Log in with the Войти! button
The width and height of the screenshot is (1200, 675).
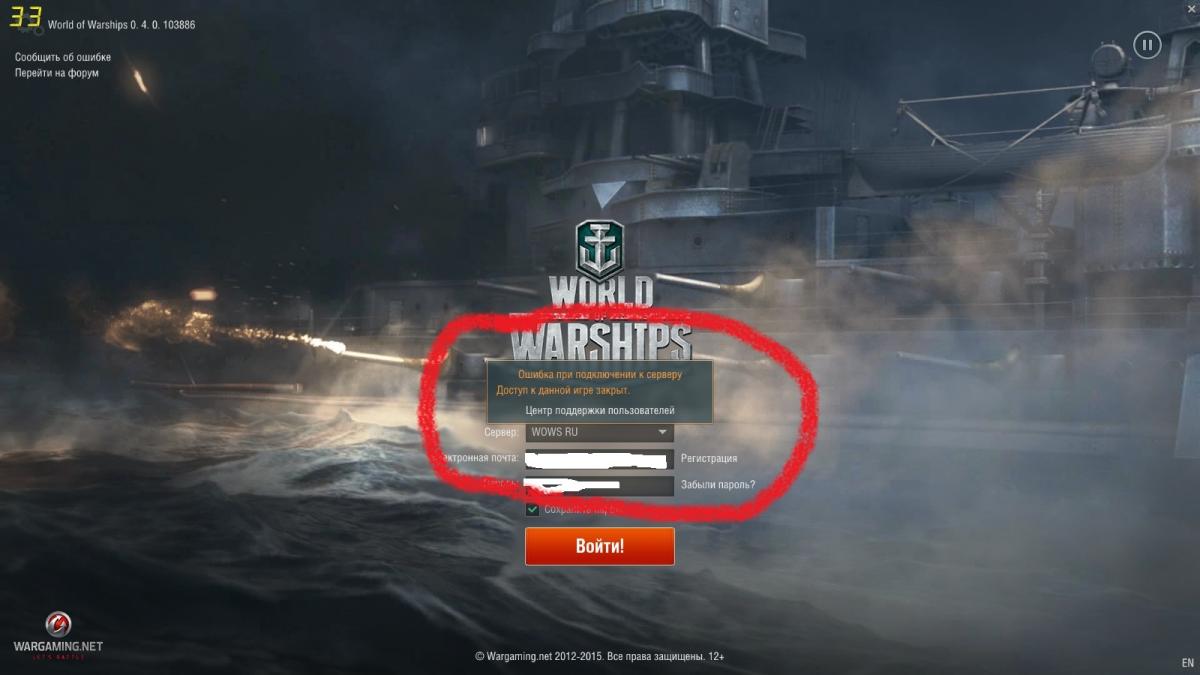[x=600, y=546]
